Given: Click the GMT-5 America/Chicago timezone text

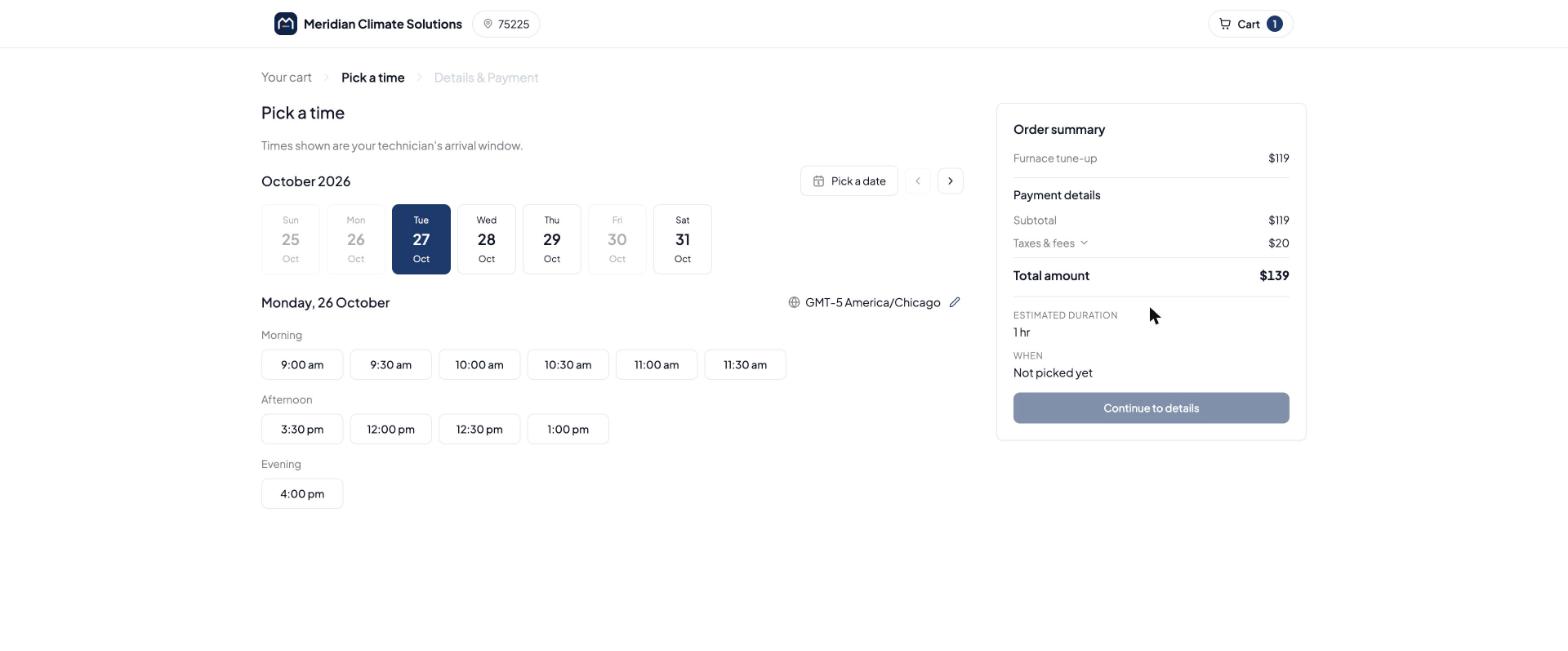Looking at the screenshot, I should pyautogui.click(x=872, y=302).
